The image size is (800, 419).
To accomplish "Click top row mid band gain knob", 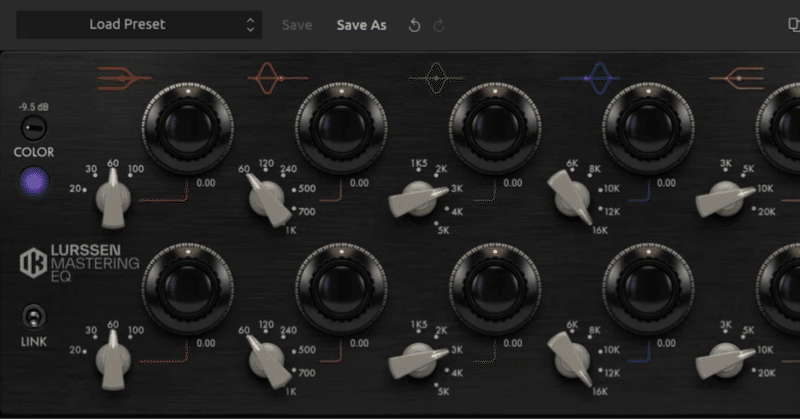I will pos(495,128).
